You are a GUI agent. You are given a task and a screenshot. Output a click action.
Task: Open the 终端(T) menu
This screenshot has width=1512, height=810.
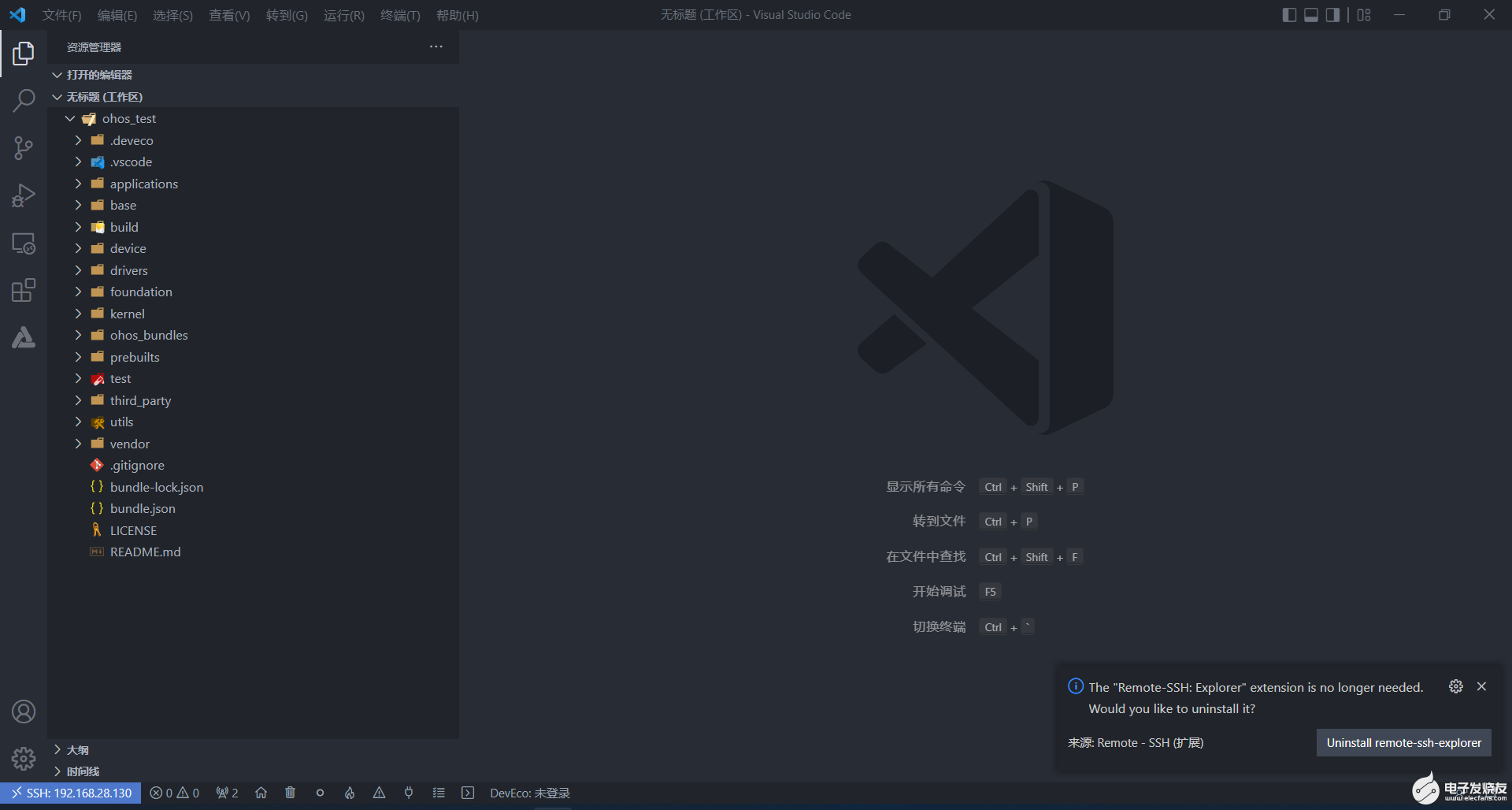(x=400, y=15)
